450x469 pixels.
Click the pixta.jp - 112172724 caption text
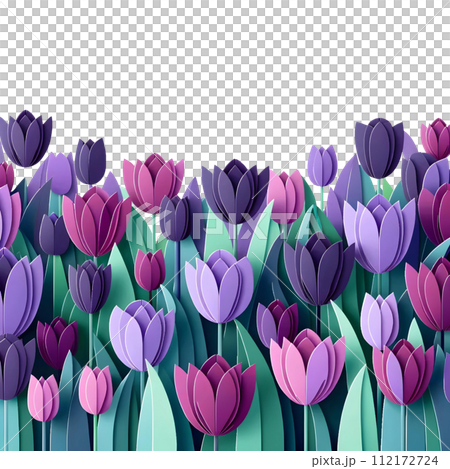(x=375, y=461)
